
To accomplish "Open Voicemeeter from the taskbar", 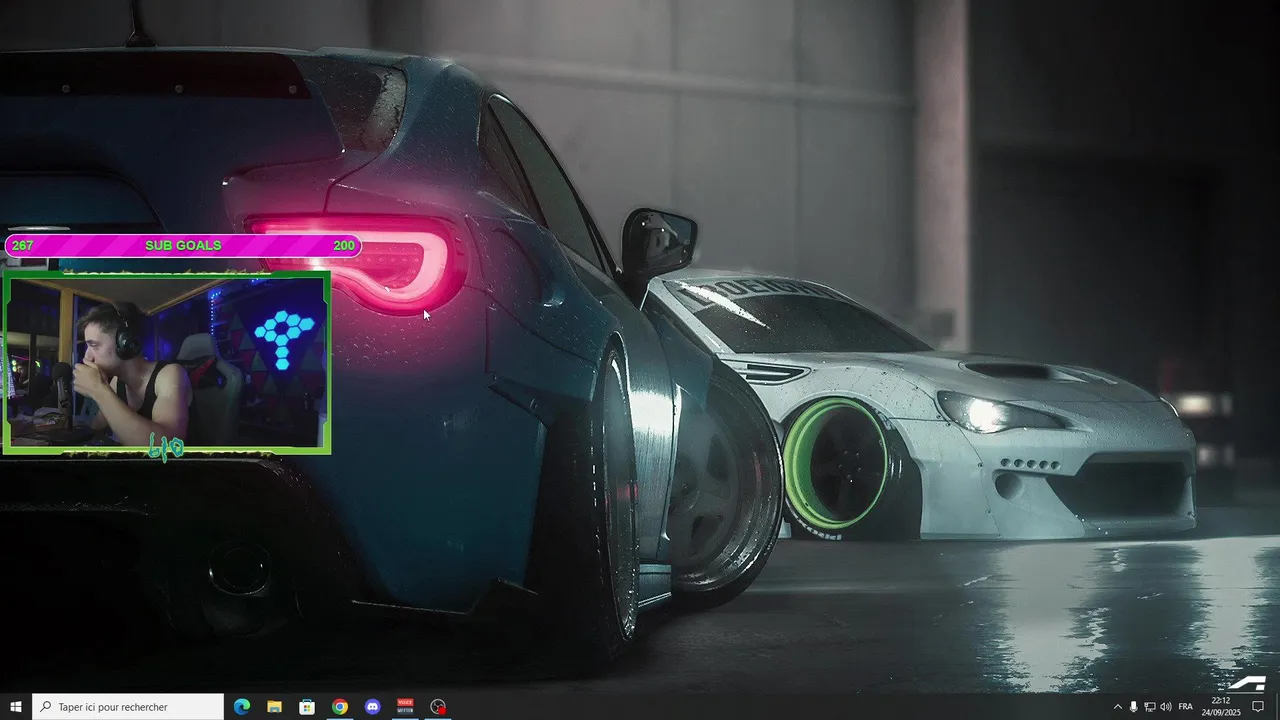I will click(405, 707).
